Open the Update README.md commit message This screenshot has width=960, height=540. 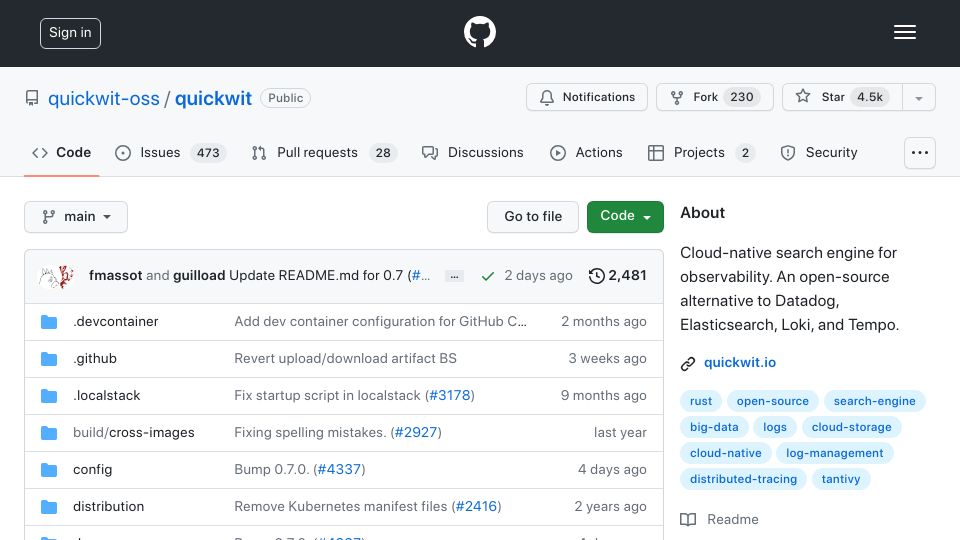point(318,276)
